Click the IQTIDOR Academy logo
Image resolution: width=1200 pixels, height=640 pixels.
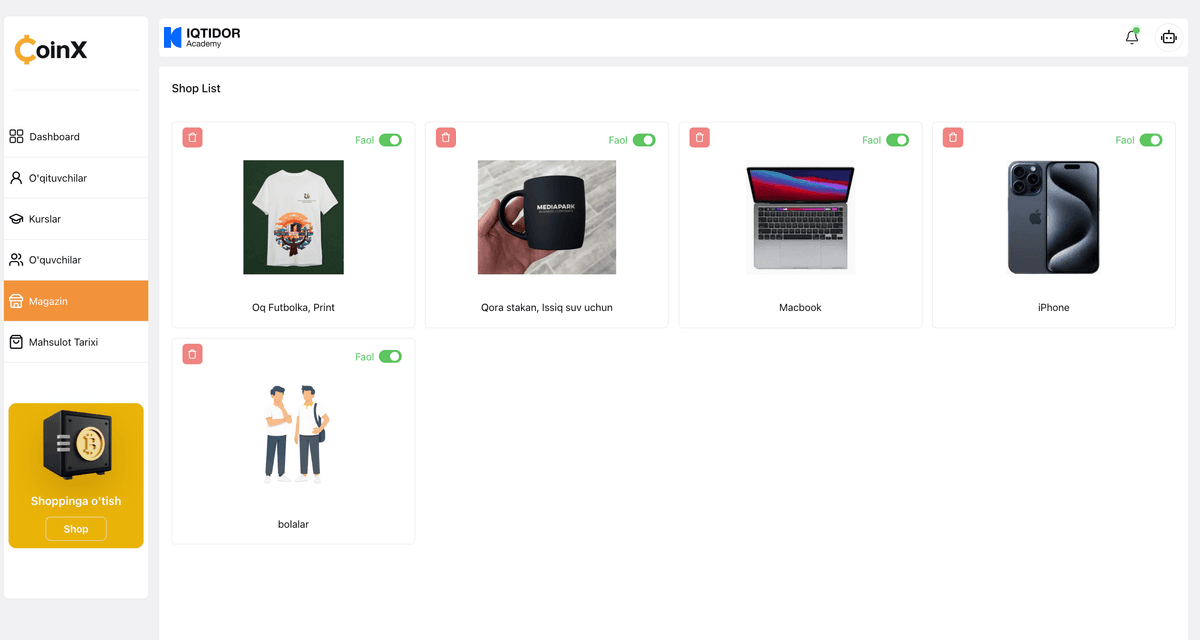202,37
